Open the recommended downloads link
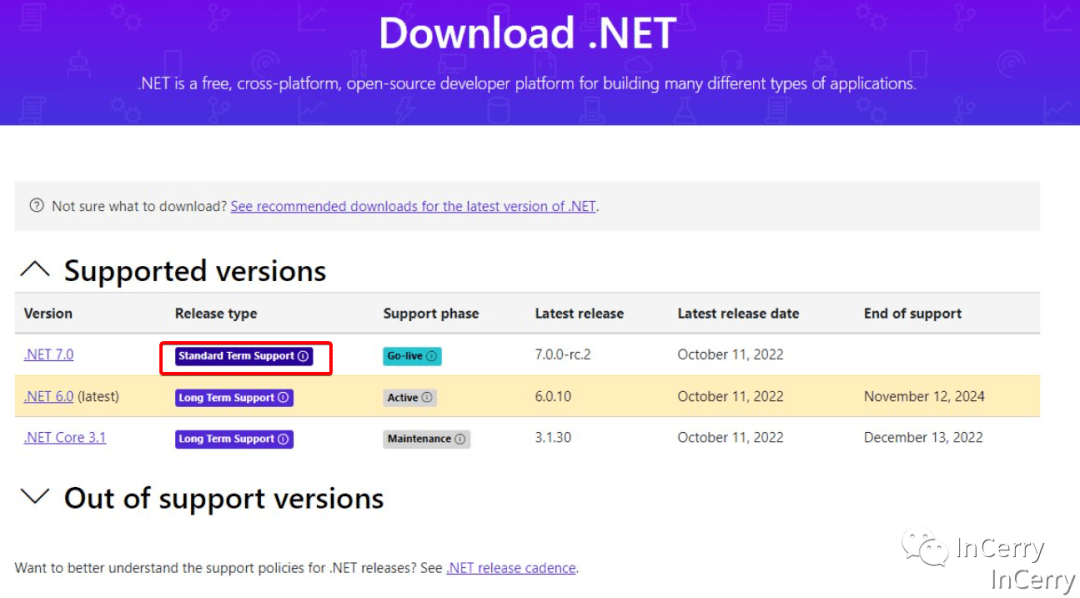Viewport: 1080px width, 598px height. (x=413, y=207)
